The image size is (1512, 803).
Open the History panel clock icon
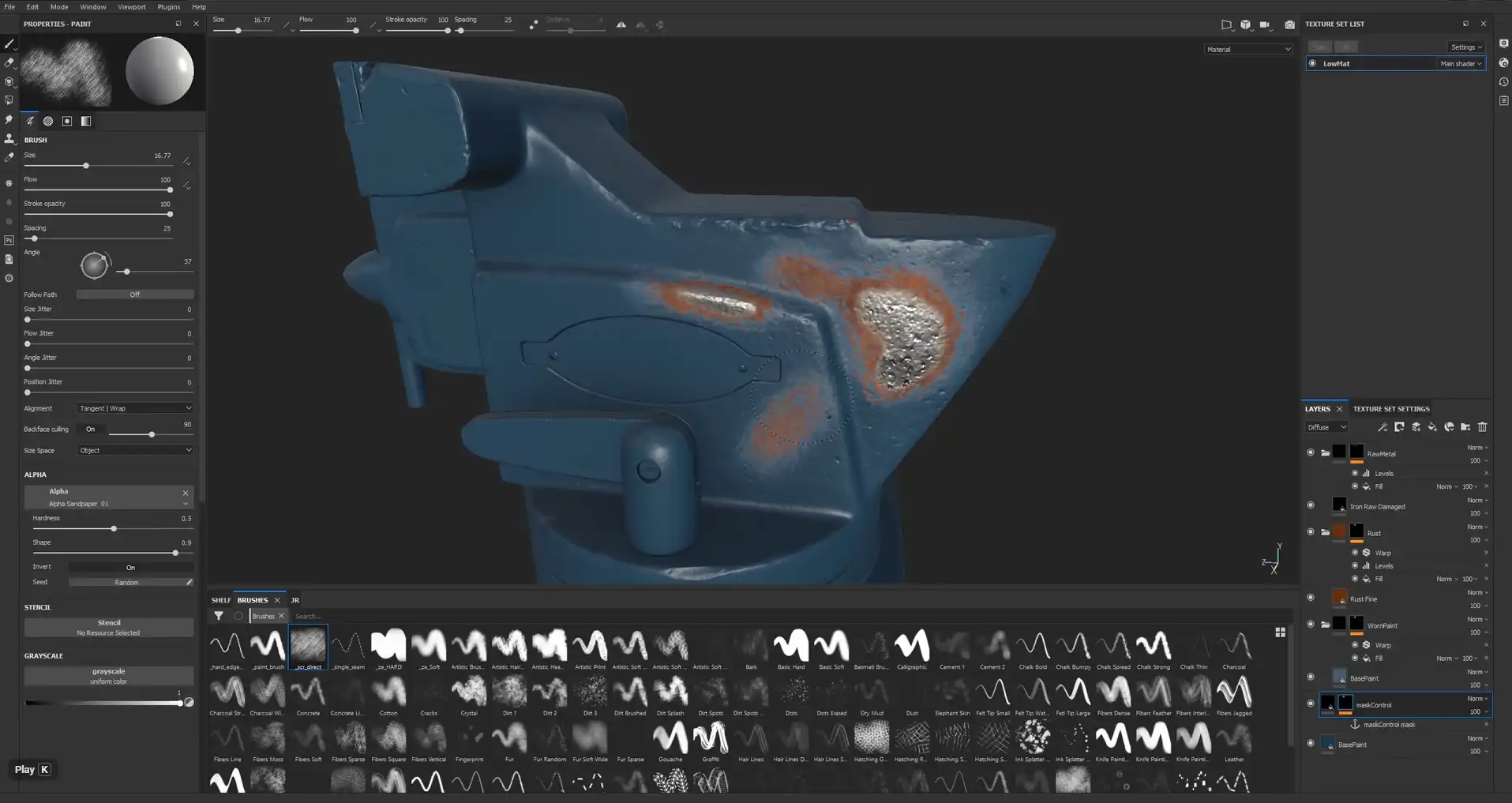pos(1503,82)
